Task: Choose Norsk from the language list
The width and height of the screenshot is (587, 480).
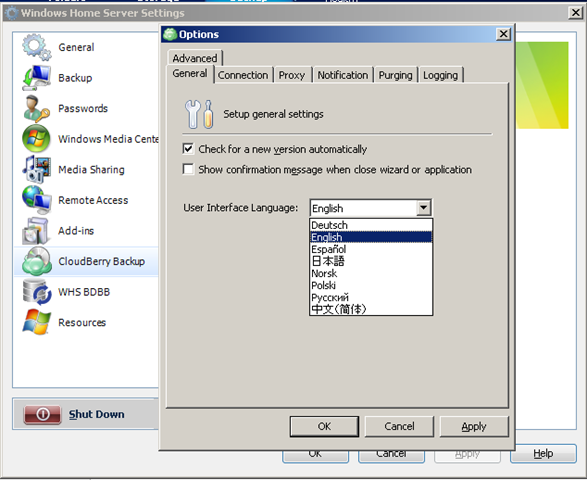Action: pos(371,273)
